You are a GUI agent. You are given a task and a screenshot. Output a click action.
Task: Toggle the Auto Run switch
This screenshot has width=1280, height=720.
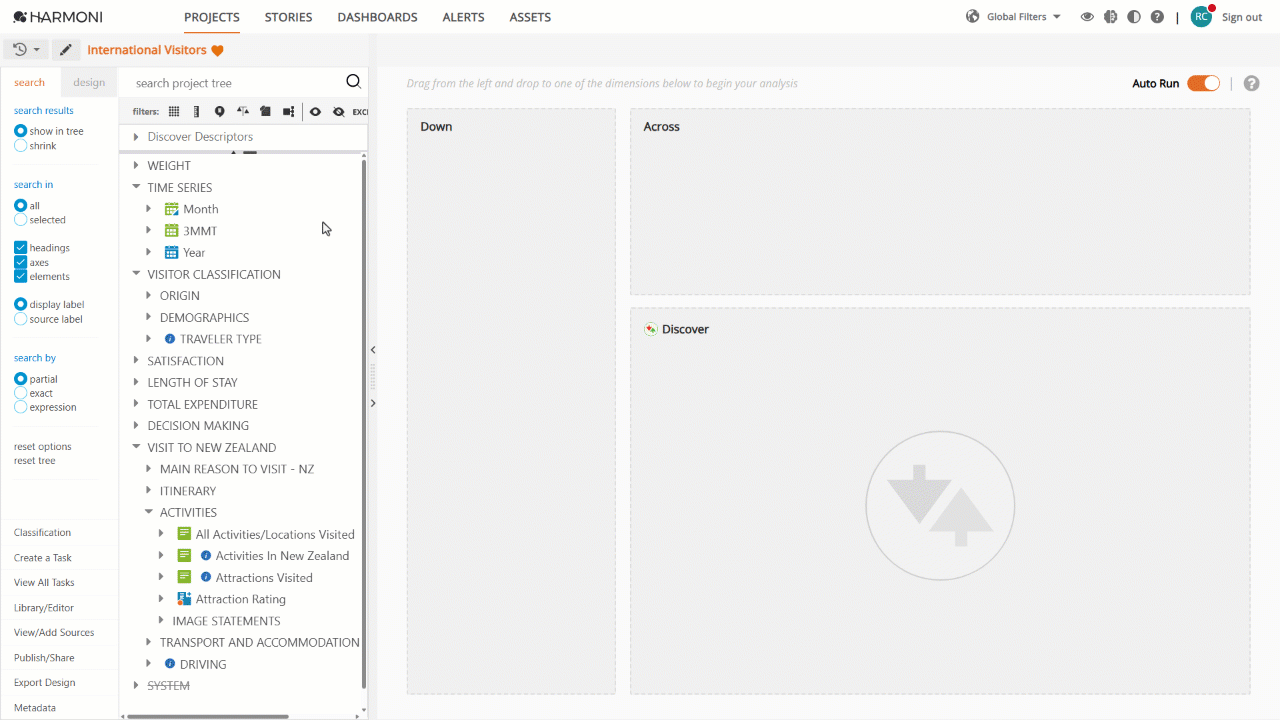[1204, 83]
